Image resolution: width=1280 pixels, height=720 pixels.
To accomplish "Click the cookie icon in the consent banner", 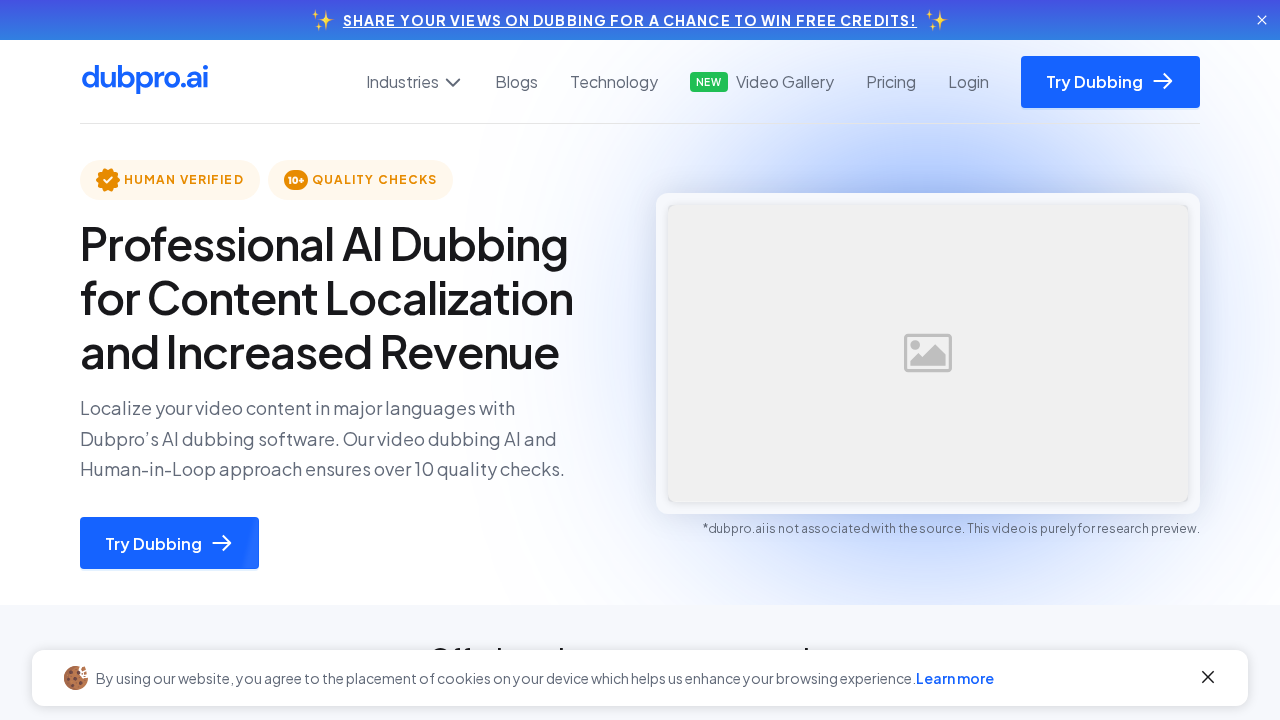I will tap(75, 678).
